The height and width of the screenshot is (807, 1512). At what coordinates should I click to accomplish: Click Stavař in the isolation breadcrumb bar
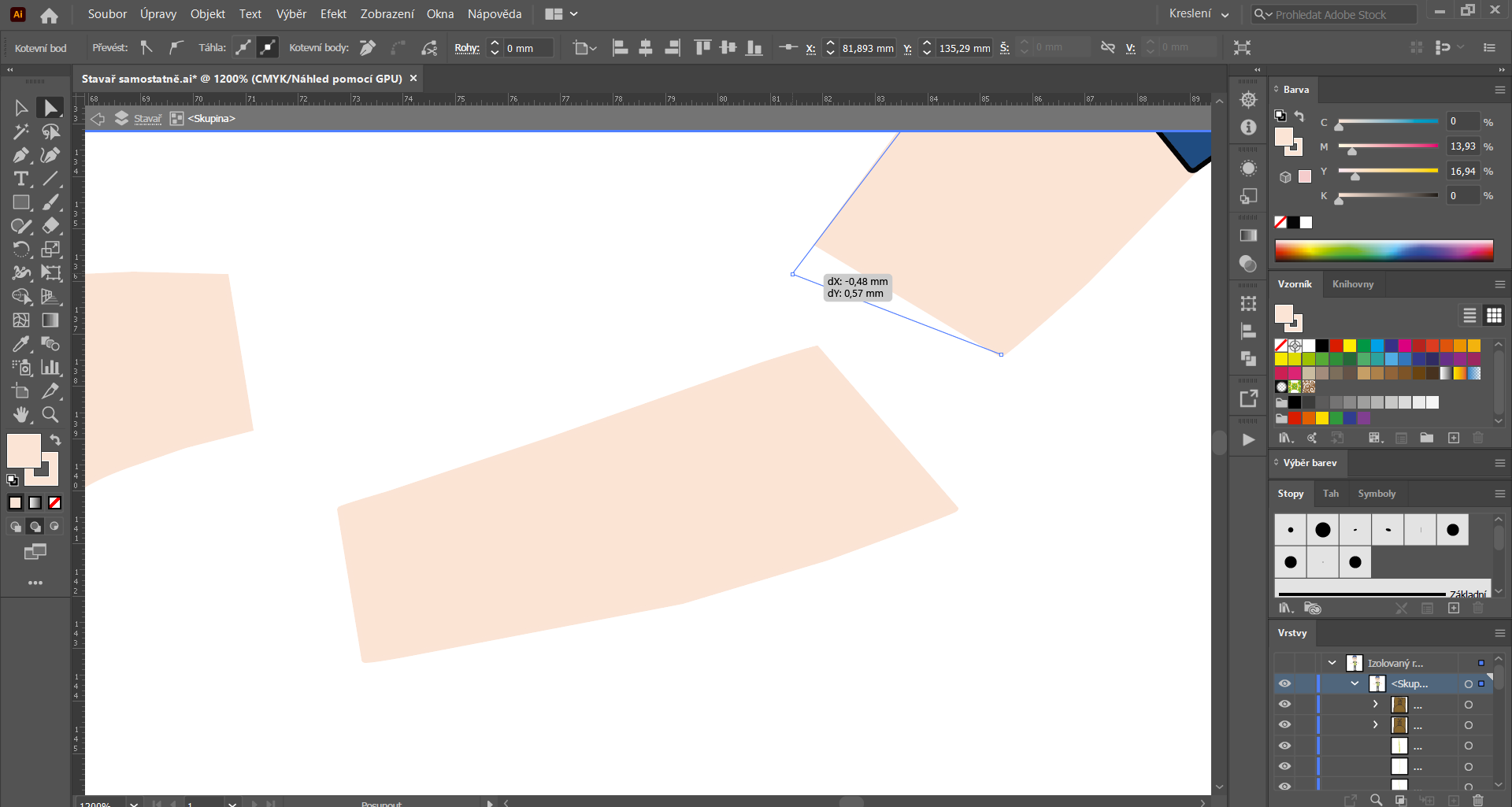pyautogui.click(x=148, y=118)
